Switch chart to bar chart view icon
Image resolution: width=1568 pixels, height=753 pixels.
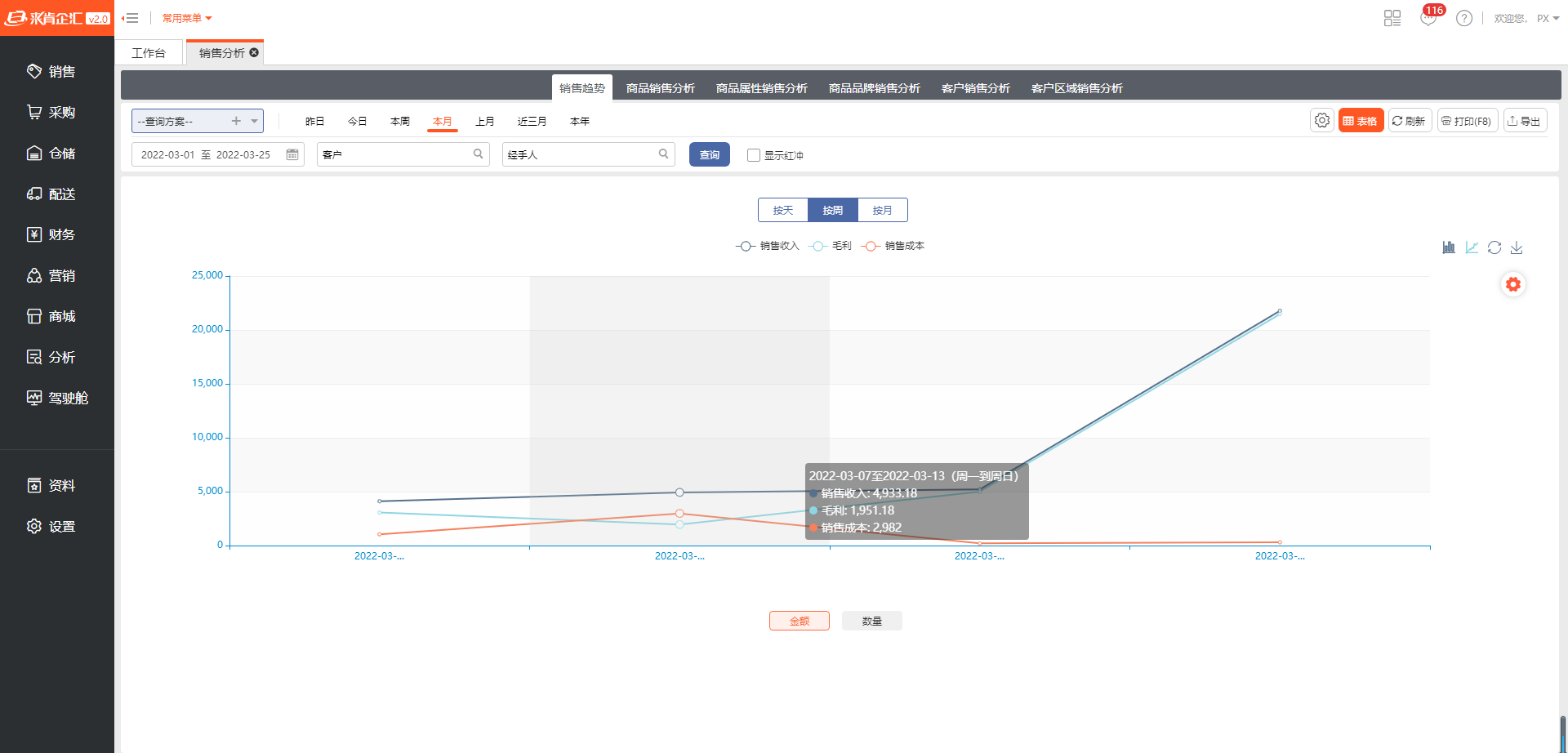coord(1449,247)
